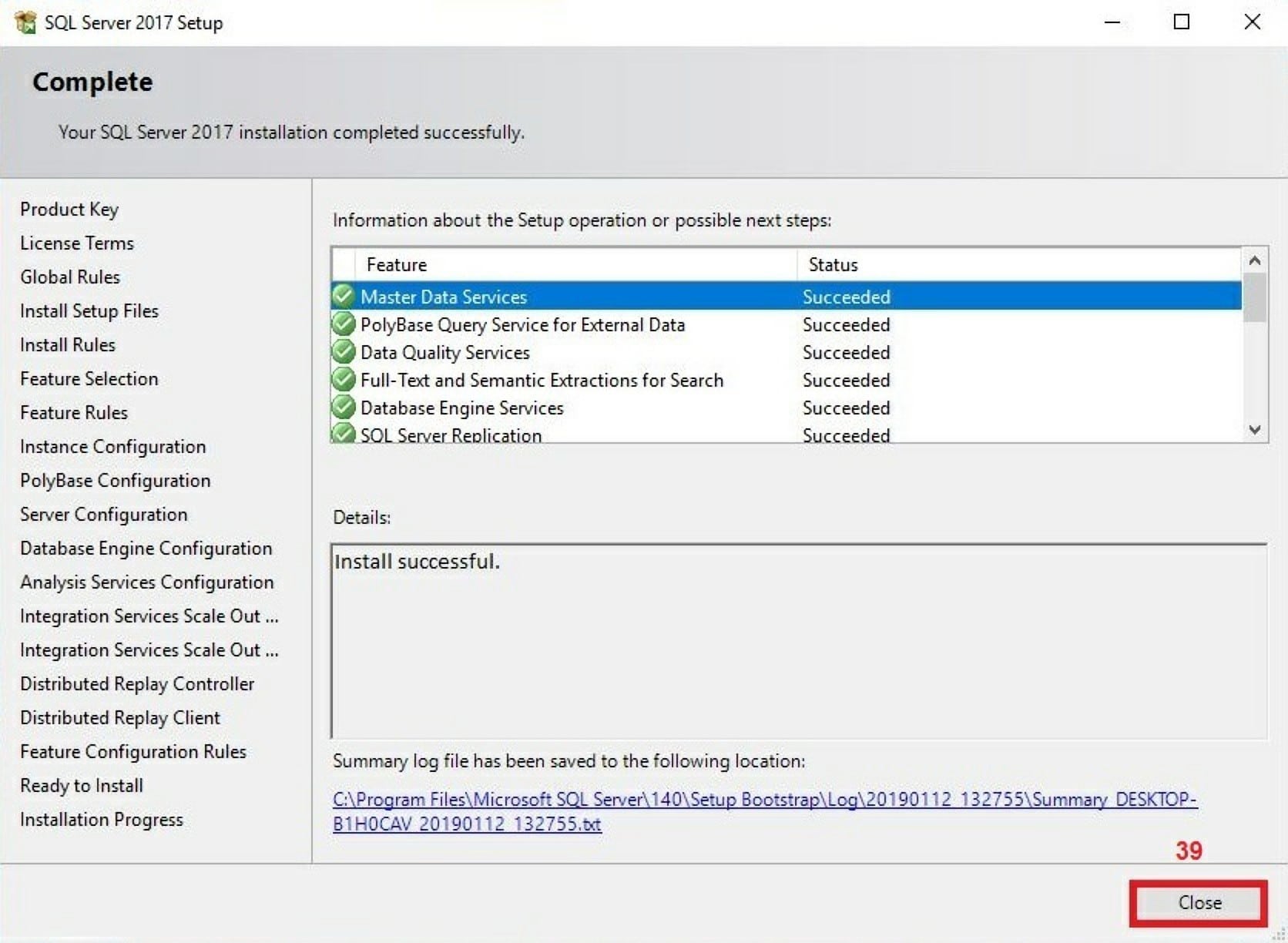Viewport: 1288px width, 943px height.
Task: Click the Instance Configuration step
Action: click(x=113, y=447)
